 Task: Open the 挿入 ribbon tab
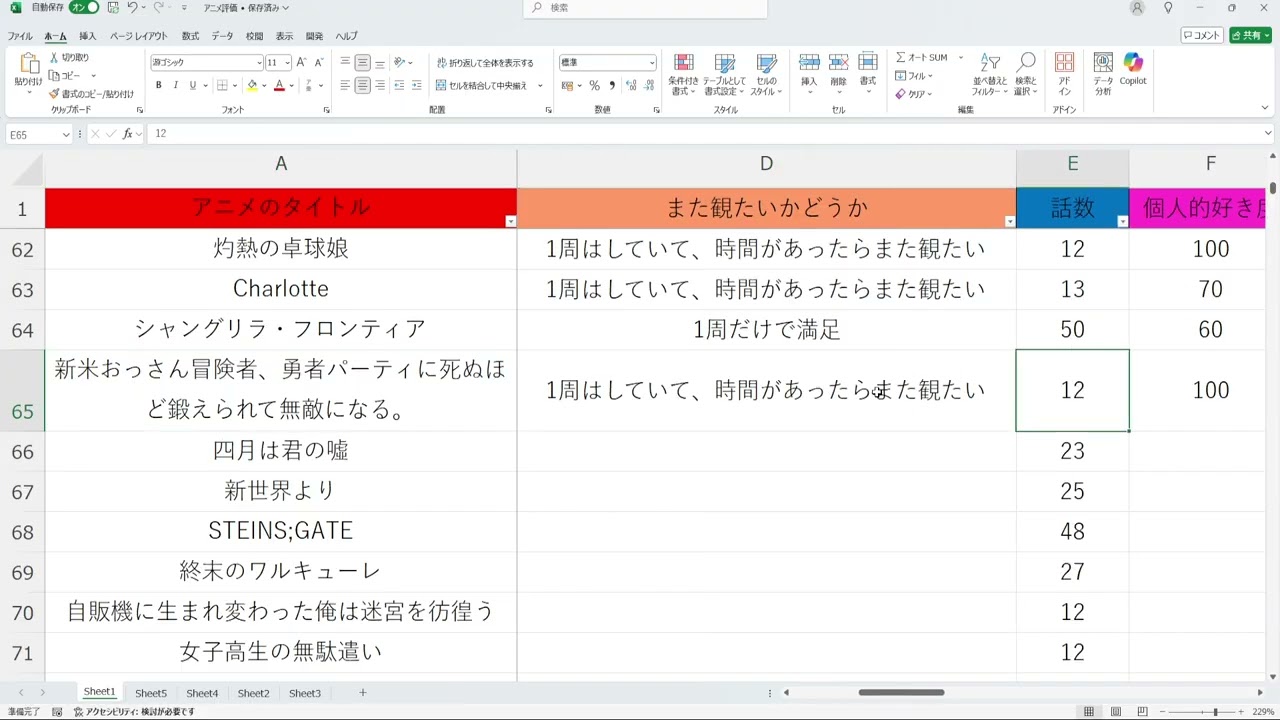88,36
